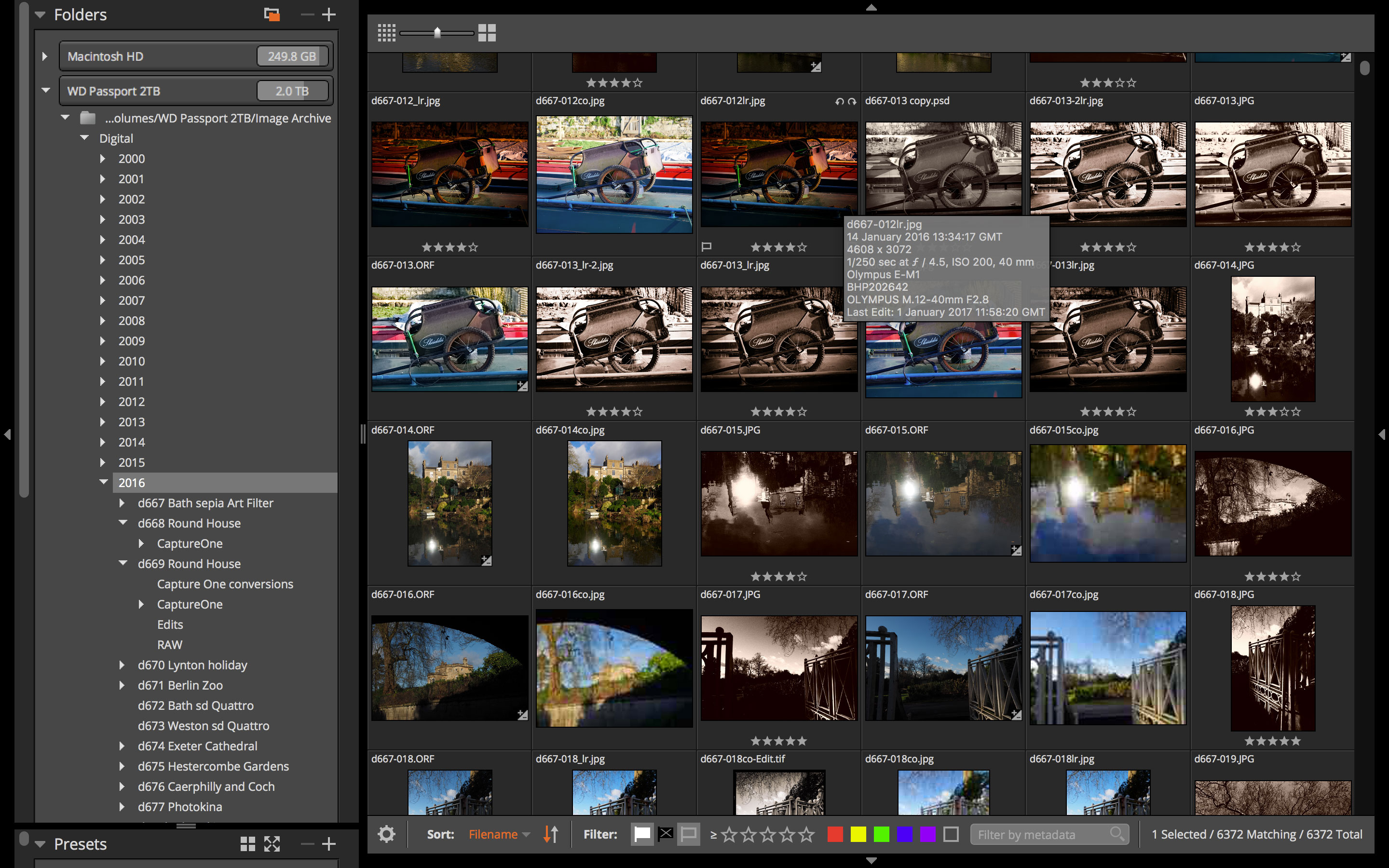
Task: Collapse the Presets panel triangle
Action: (40, 844)
